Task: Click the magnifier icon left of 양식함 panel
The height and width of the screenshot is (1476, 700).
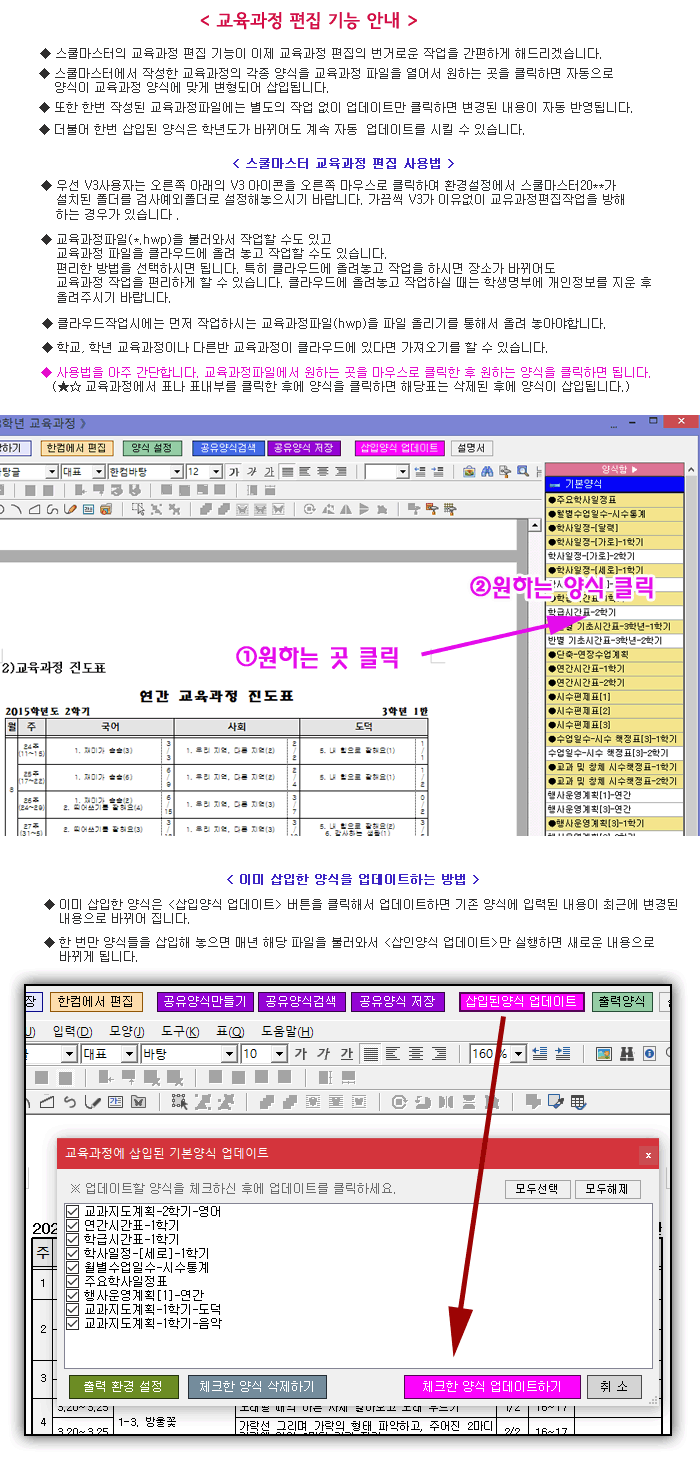Action: pos(522,471)
